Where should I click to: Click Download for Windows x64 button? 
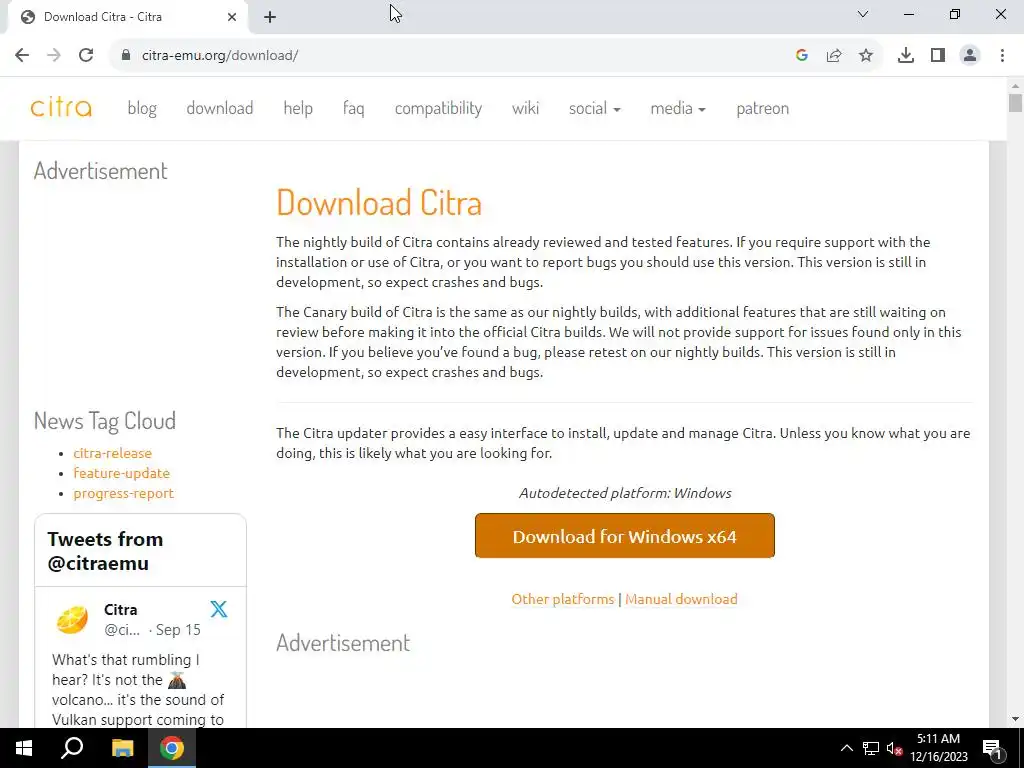(x=624, y=536)
